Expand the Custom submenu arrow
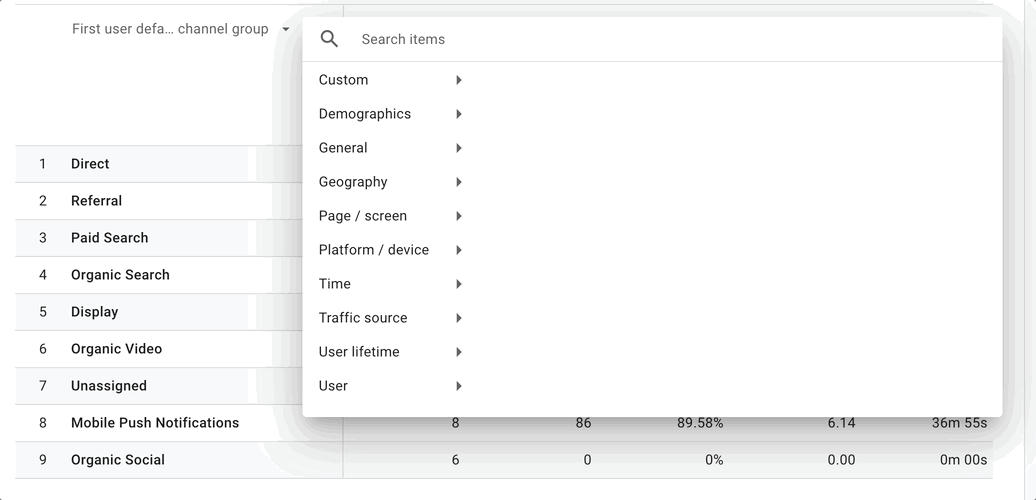The image size is (1036, 500). click(x=459, y=80)
